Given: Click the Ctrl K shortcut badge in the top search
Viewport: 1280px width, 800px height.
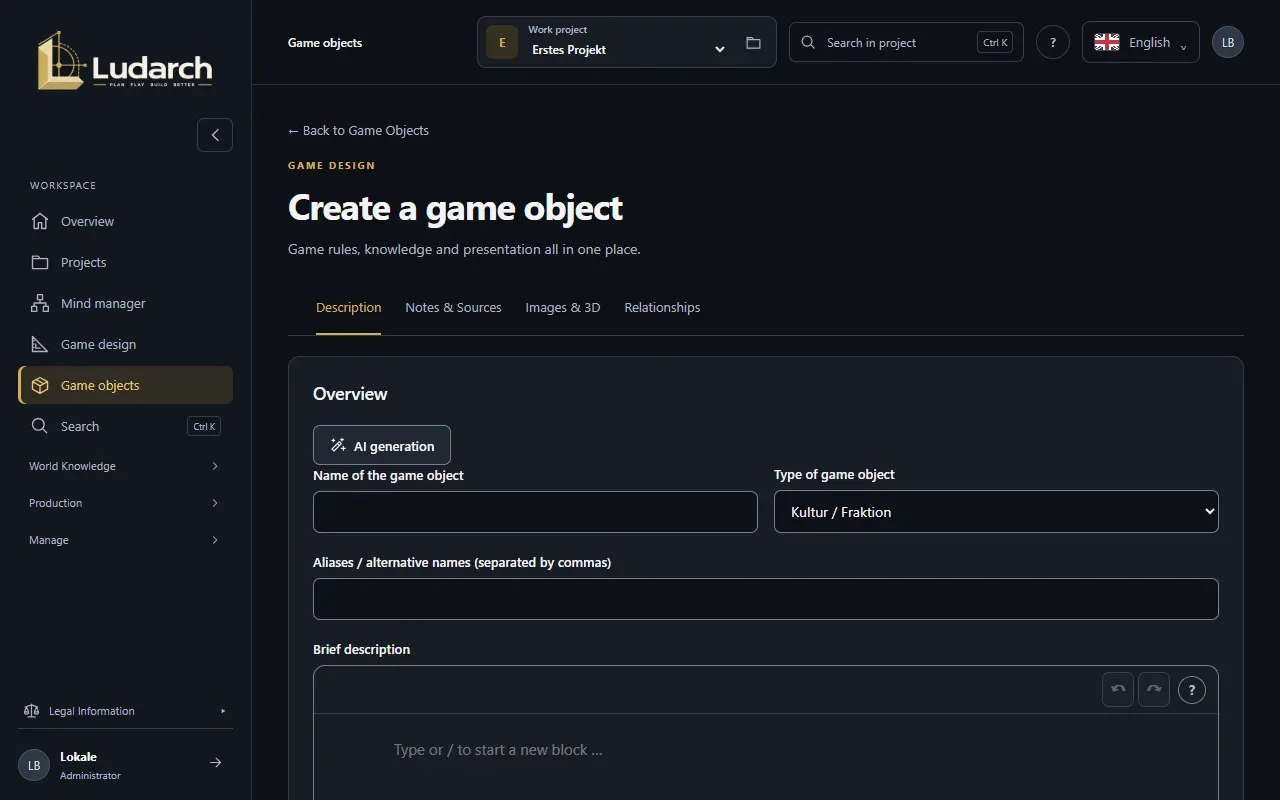Looking at the screenshot, I should tap(995, 42).
